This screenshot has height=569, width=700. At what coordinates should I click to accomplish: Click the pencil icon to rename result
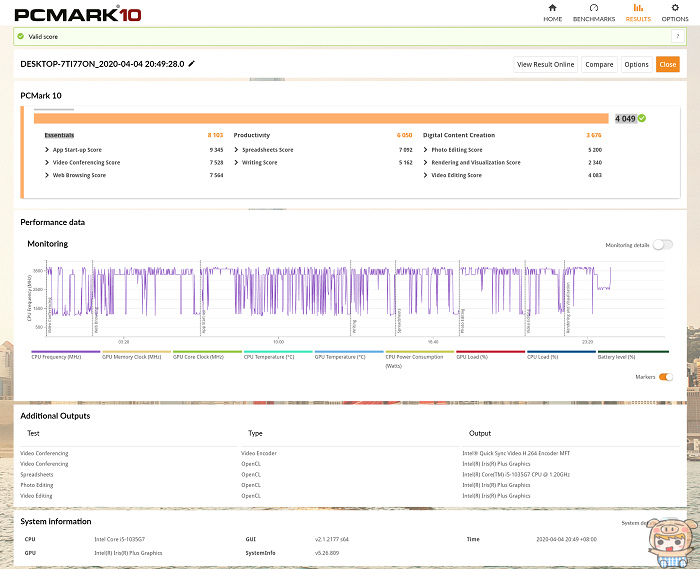[x=192, y=64]
